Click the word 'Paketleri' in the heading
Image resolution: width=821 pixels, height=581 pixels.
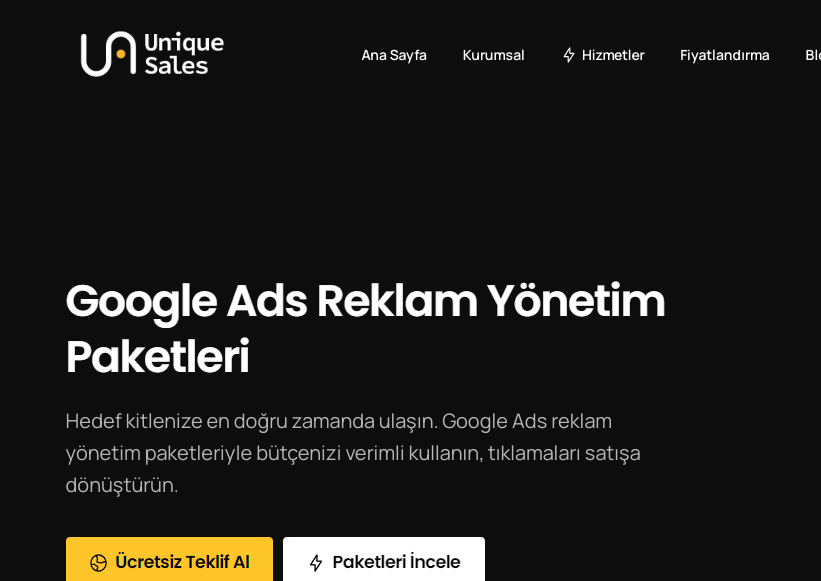(x=157, y=357)
